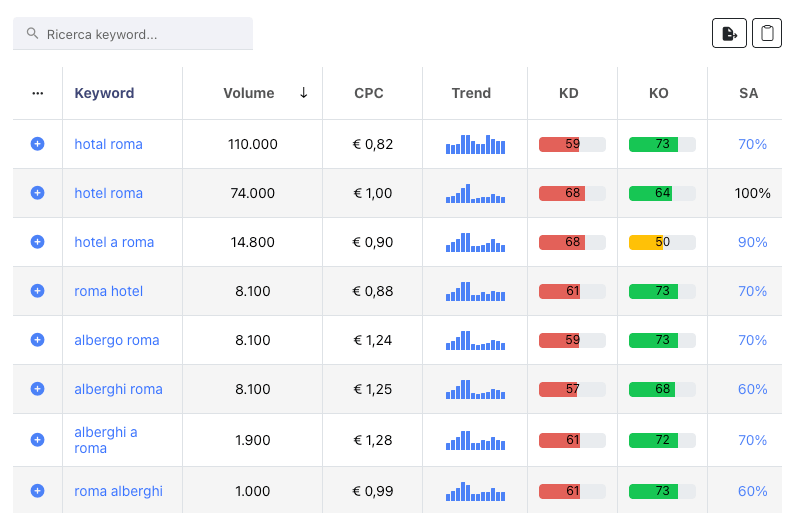The height and width of the screenshot is (513, 798).
Task: Add the albergo roma keyword with plus
Action: [x=37, y=339]
